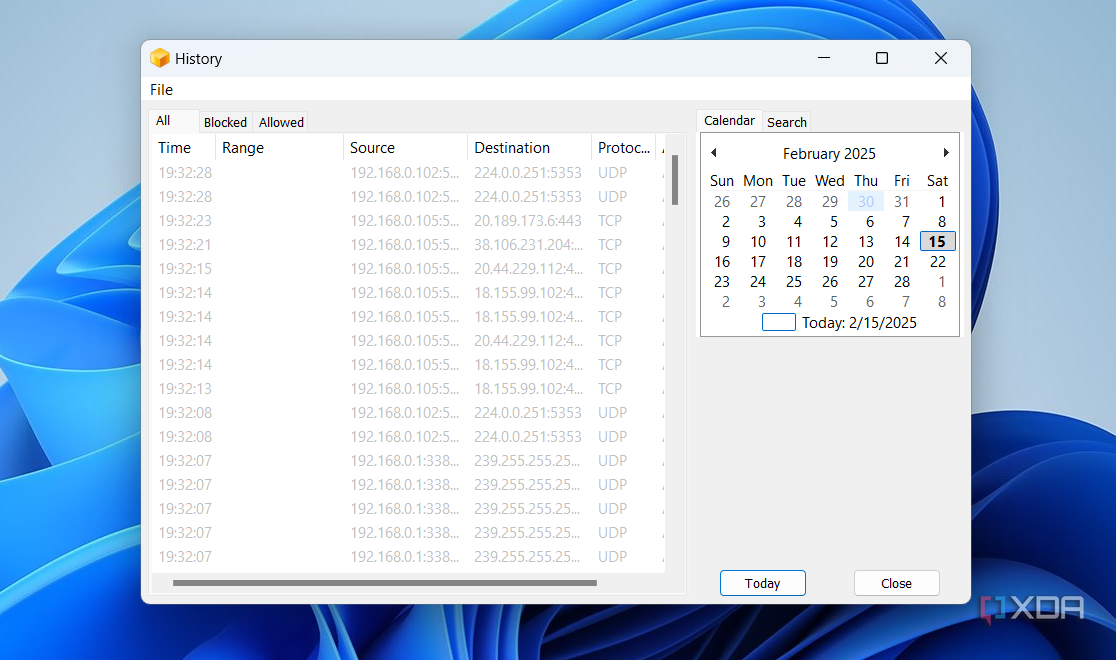This screenshot has width=1116, height=660.
Task: Sort by the Destination column header
Action: [x=529, y=147]
